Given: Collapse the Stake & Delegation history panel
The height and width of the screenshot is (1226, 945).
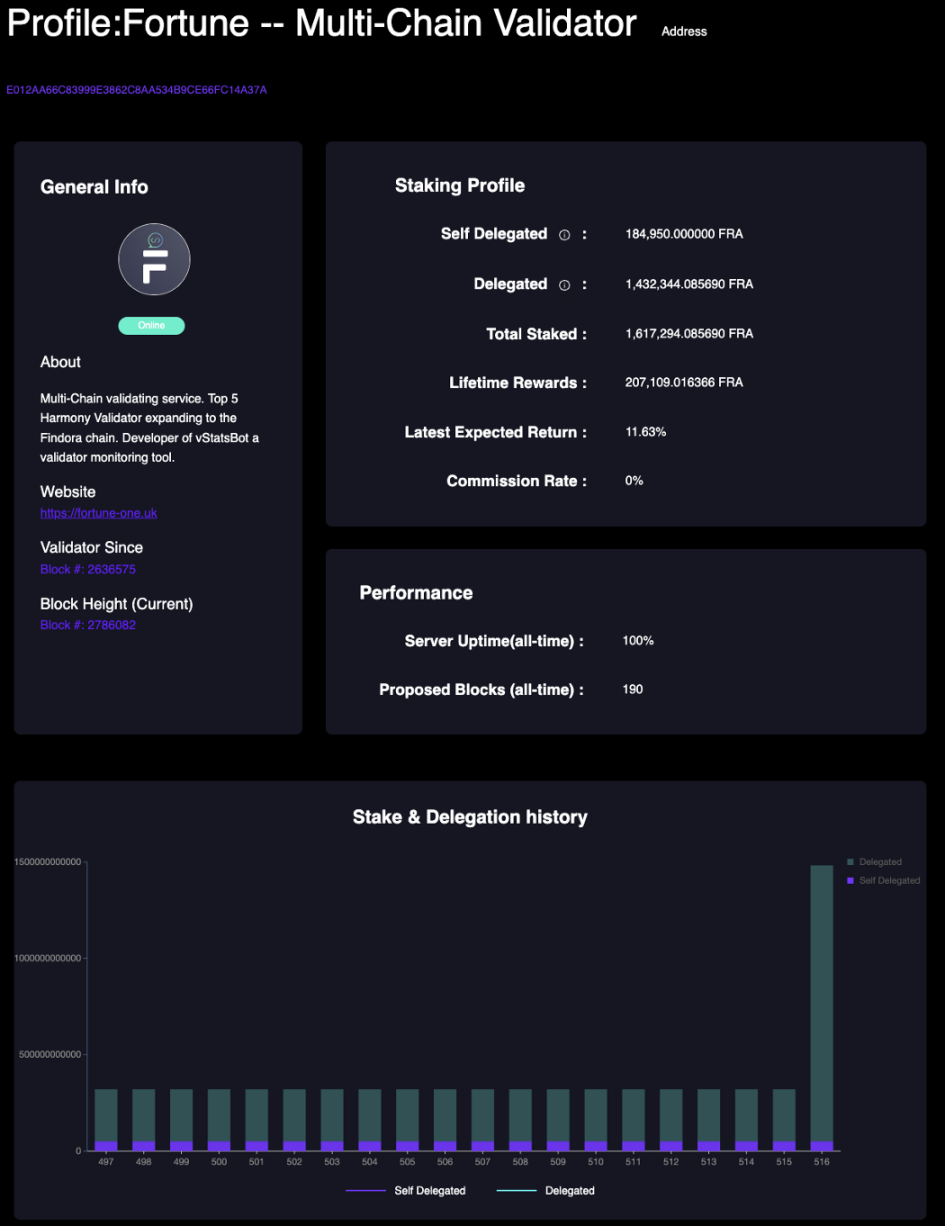Looking at the screenshot, I should [x=470, y=817].
